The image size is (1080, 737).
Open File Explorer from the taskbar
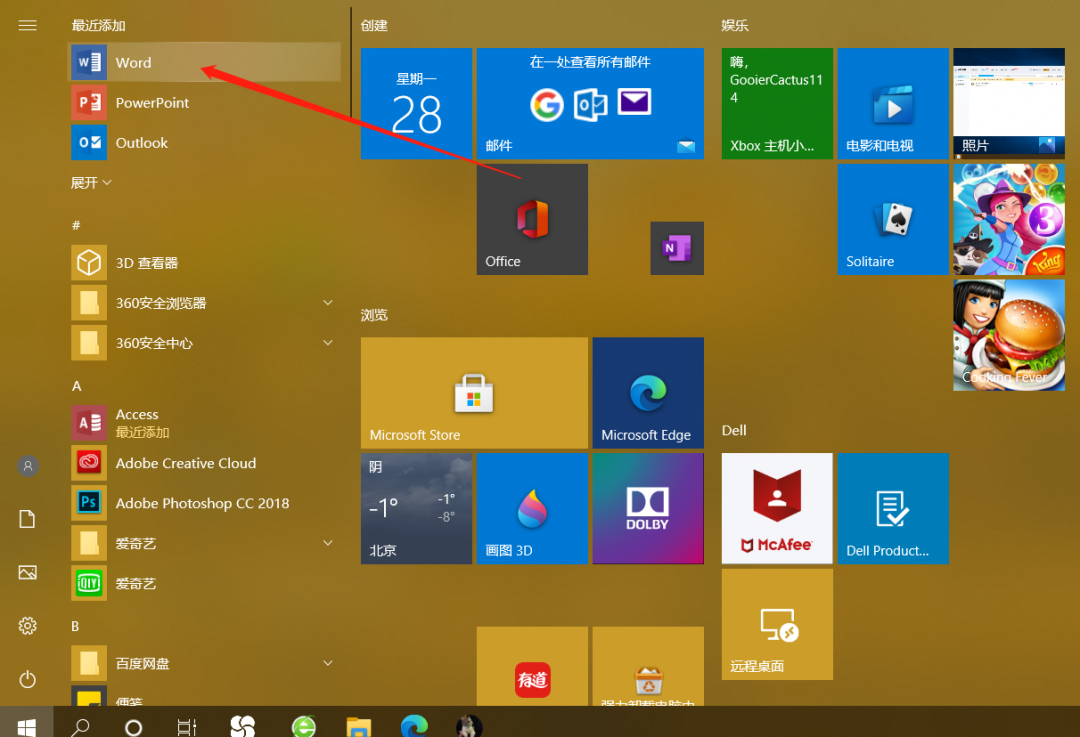pos(359,725)
